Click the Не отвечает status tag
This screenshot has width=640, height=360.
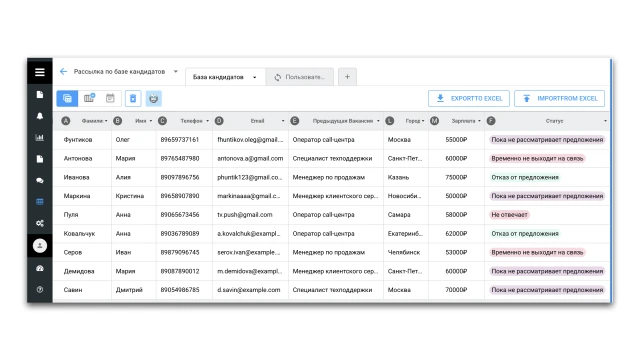coord(509,215)
